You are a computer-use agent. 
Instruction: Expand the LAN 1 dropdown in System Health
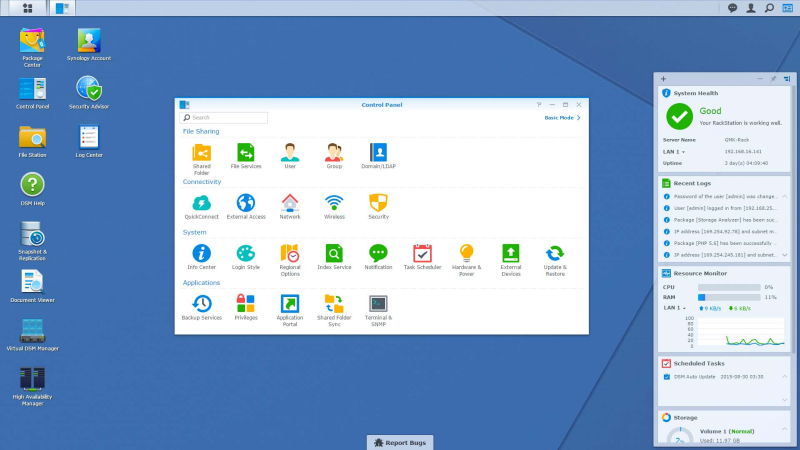tap(683, 150)
